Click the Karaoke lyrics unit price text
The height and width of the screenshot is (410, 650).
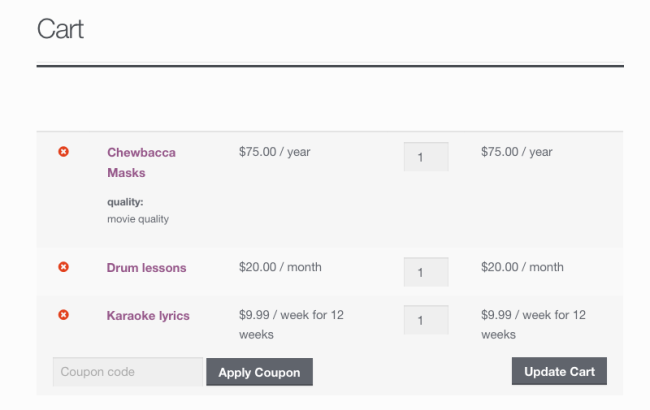(291, 324)
